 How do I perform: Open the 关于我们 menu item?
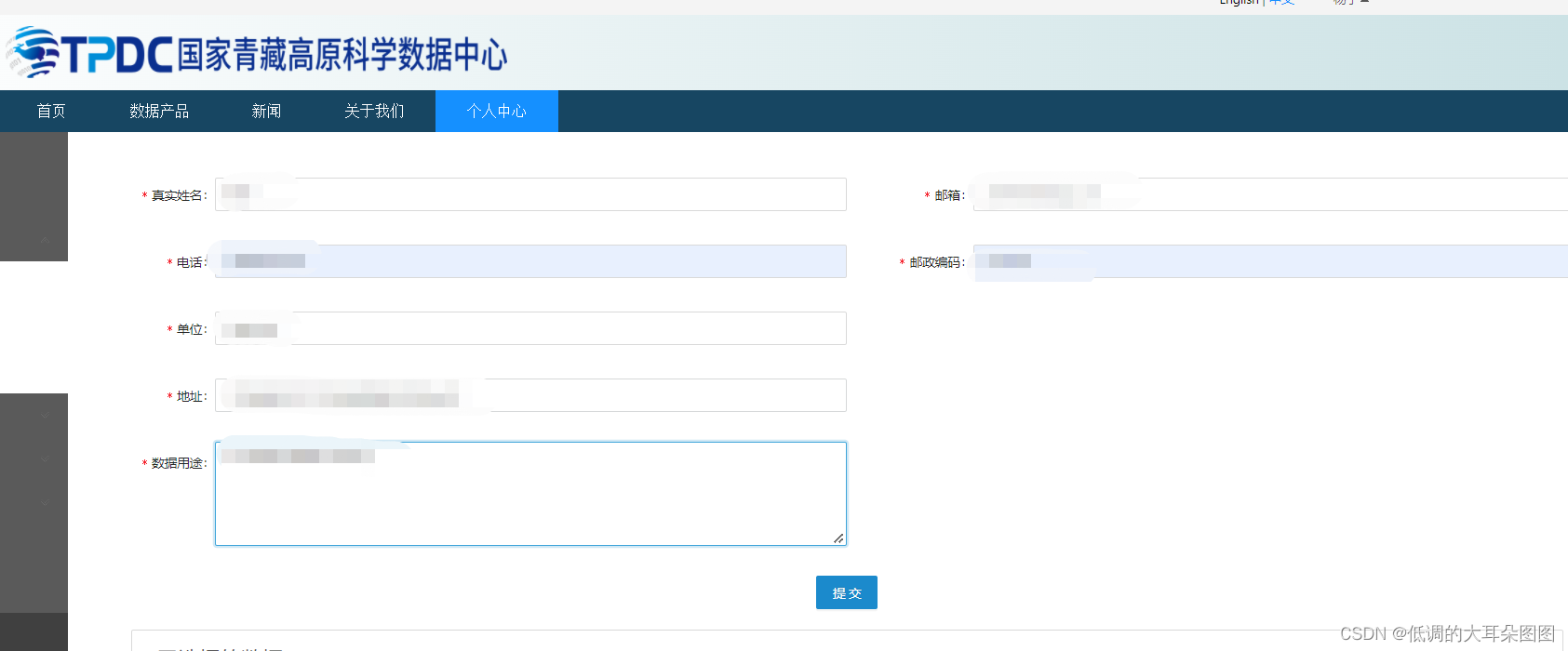374,111
